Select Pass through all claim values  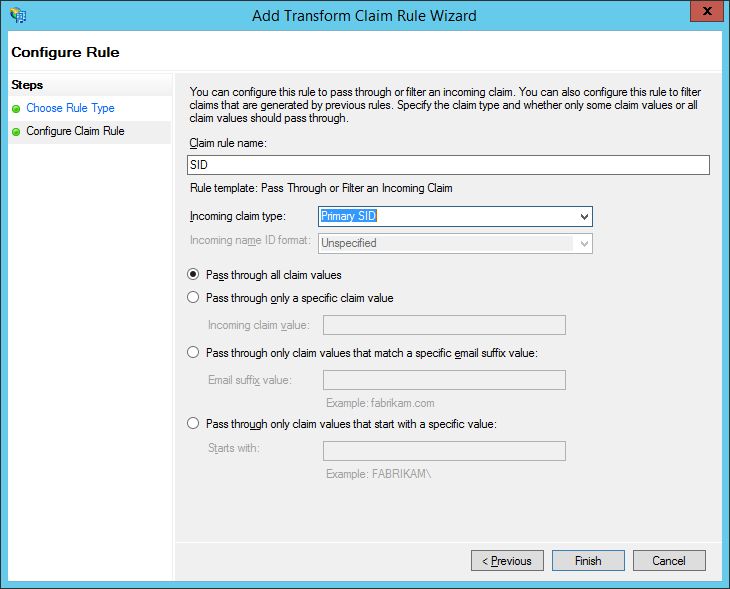pos(194,274)
